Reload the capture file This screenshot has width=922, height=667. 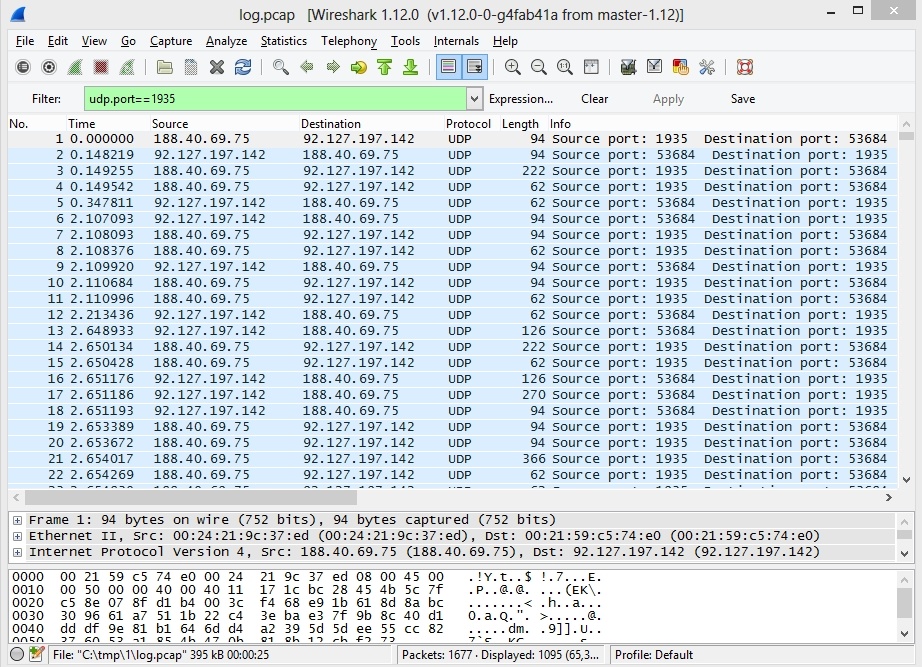click(243, 67)
